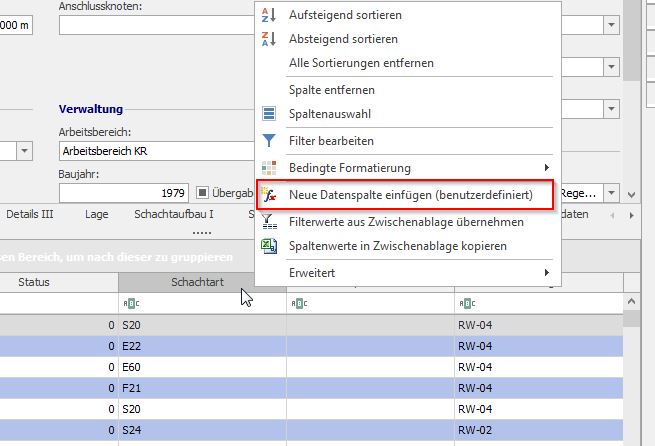Choose Spalte entfernen in the context menu
The width and height of the screenshot is (655, 446).
point(332,90)
